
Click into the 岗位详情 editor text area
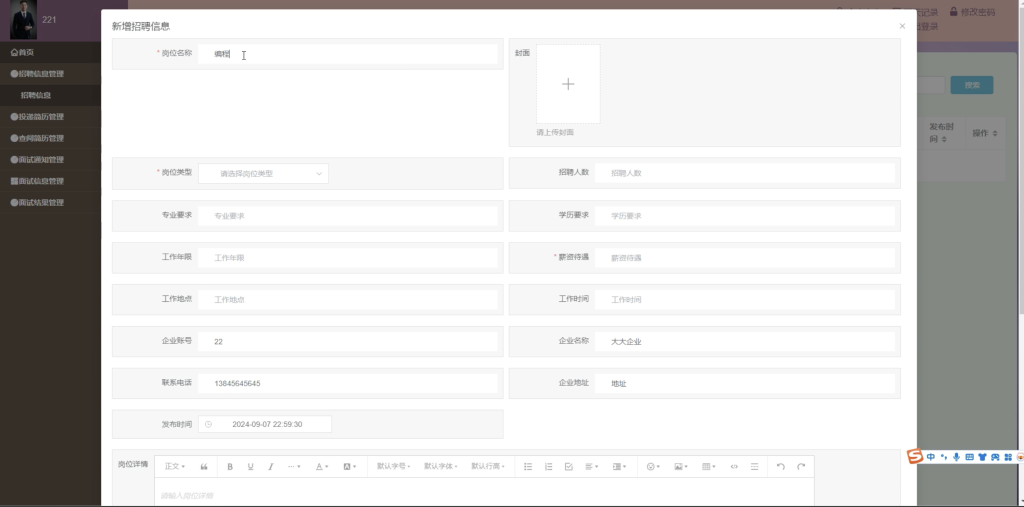pyautogui.click(x=484, y=491)
